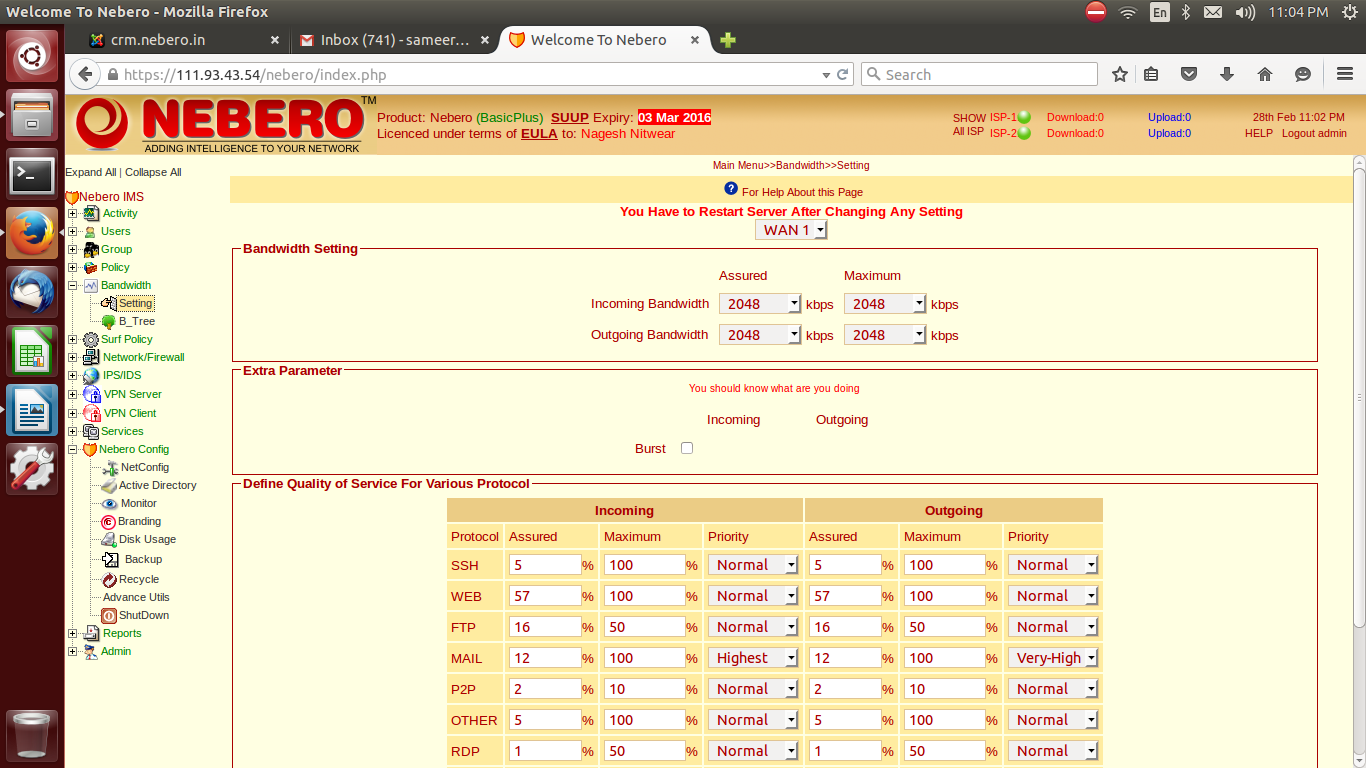Open LibreOffice Calc from the launcher

click(32, 351)
